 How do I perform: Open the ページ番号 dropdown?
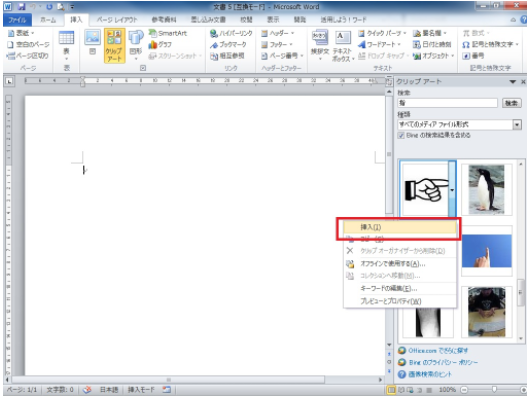(x=282, y=56)
